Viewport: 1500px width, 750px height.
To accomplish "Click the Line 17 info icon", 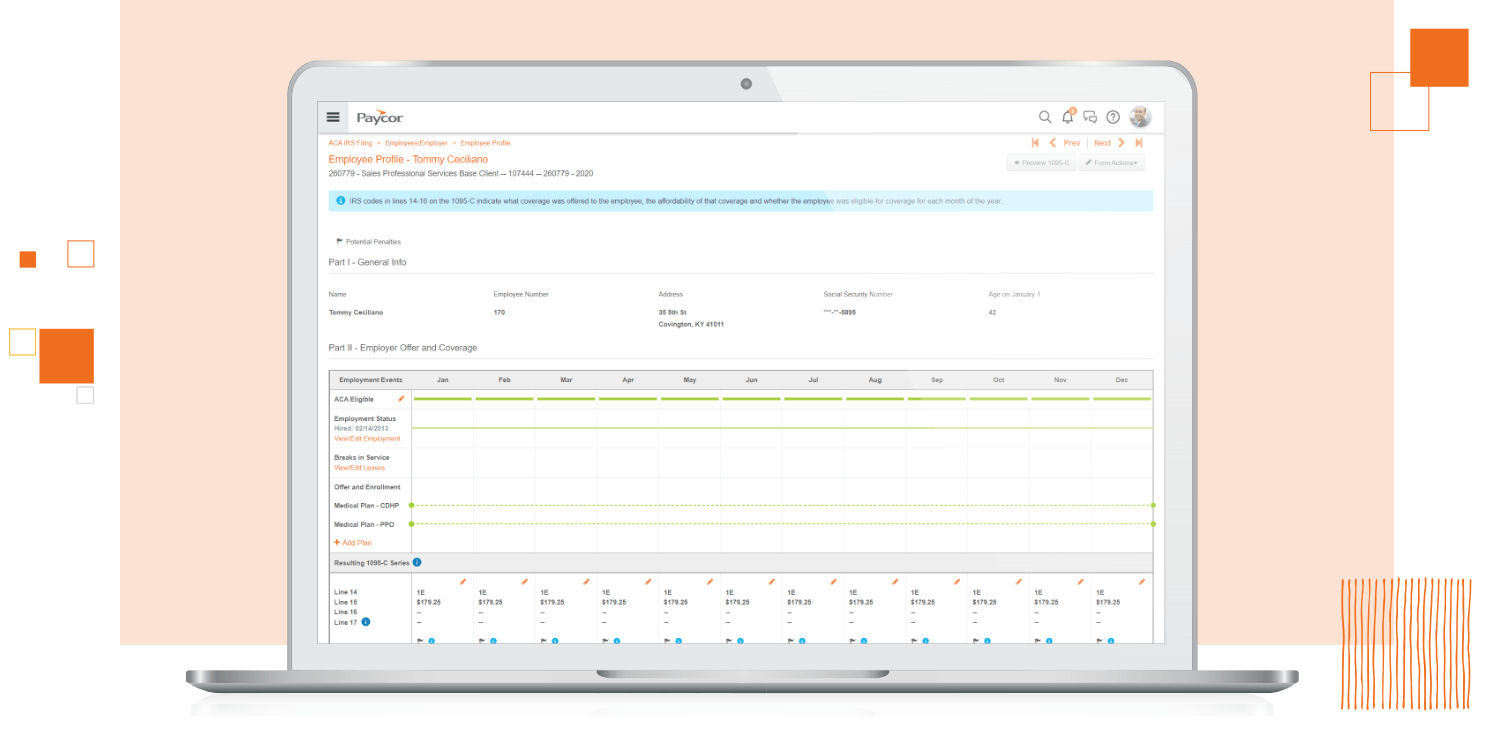I will (x=366, y=622).
